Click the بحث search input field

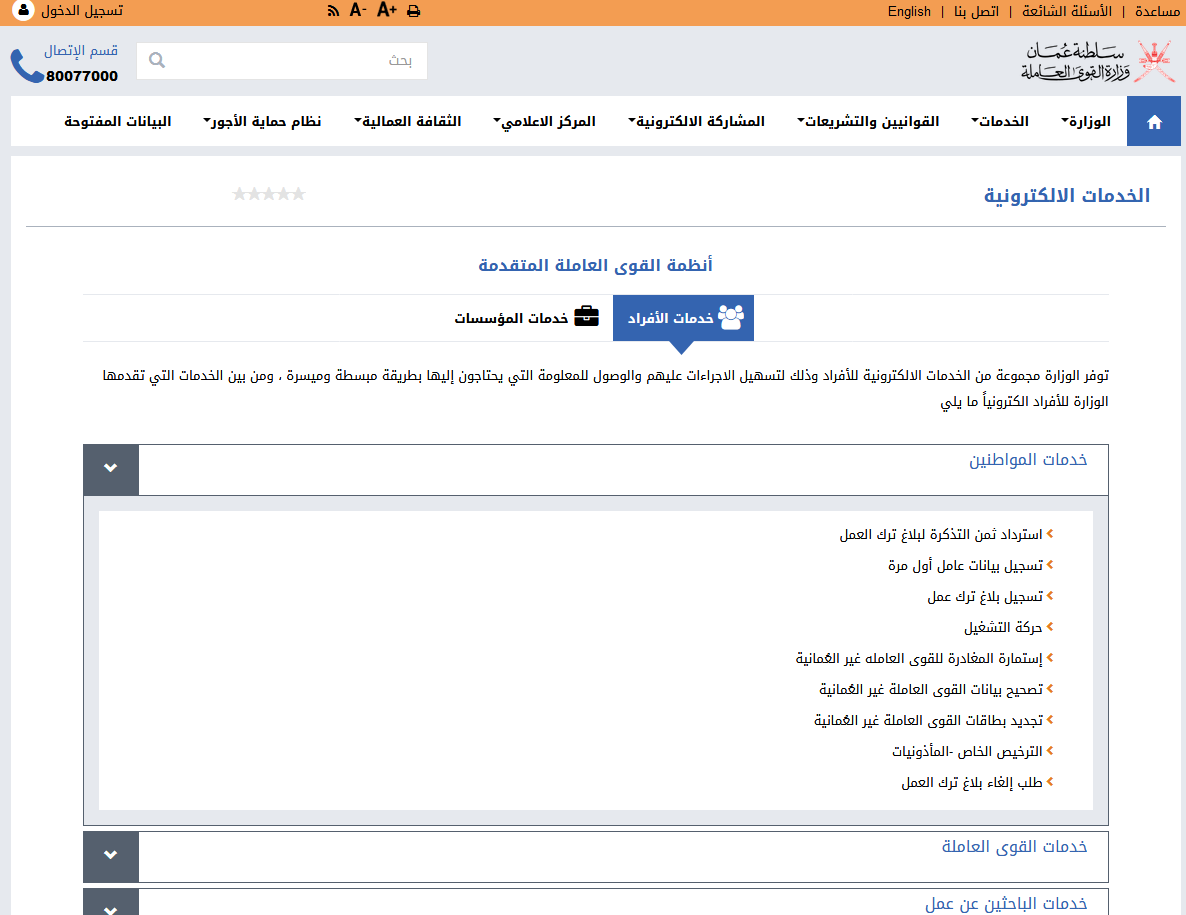point(295,60)
